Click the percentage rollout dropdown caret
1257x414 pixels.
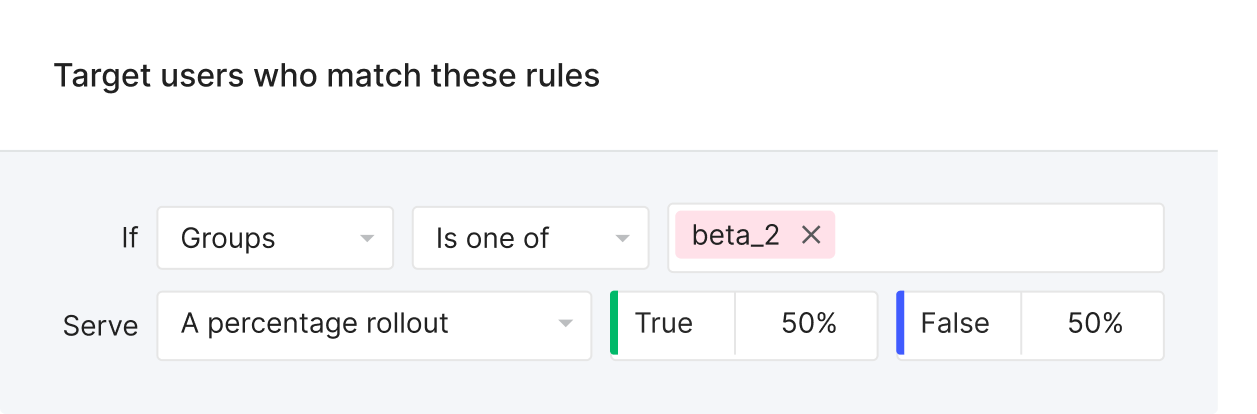565,324
